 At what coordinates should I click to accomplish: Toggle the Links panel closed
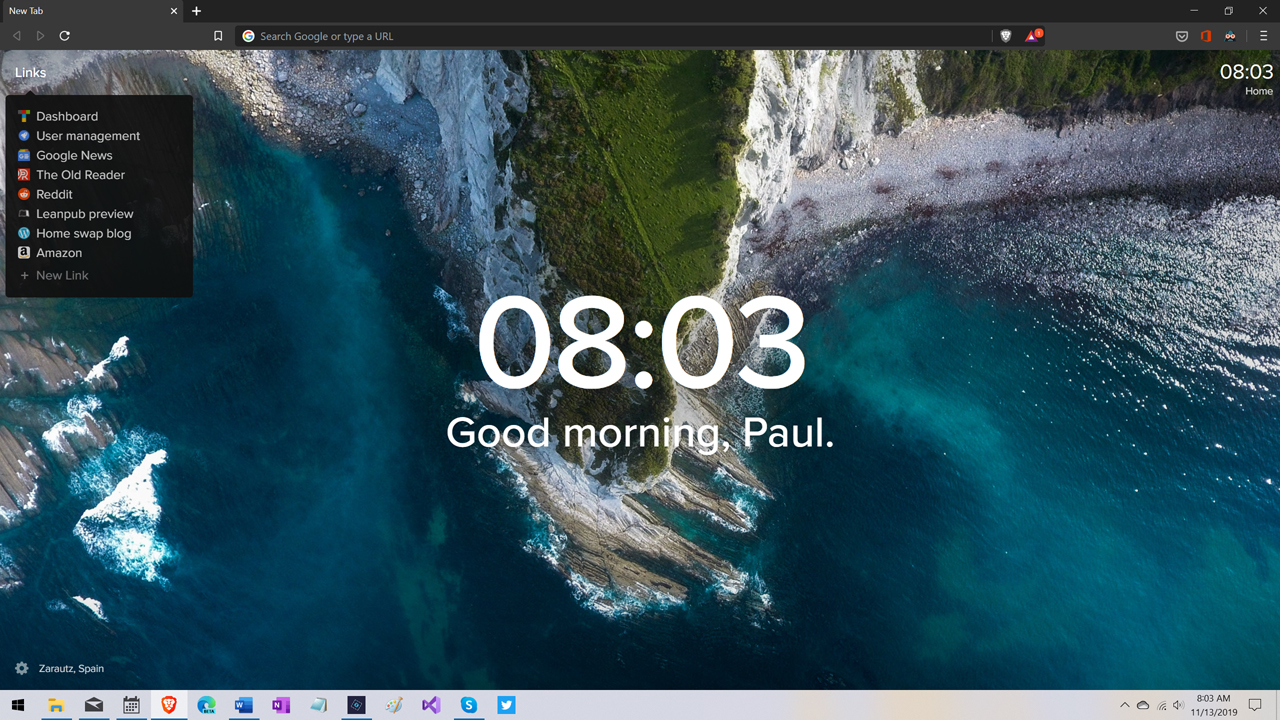tap(30, 73)
